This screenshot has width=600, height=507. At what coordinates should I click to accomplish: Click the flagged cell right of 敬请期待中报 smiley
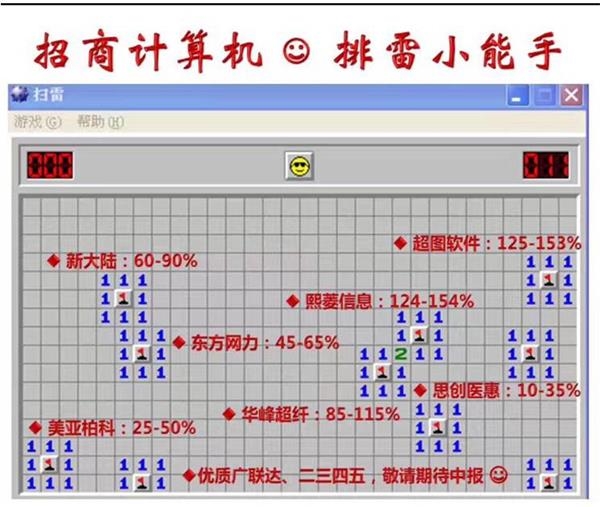point(549,483)
